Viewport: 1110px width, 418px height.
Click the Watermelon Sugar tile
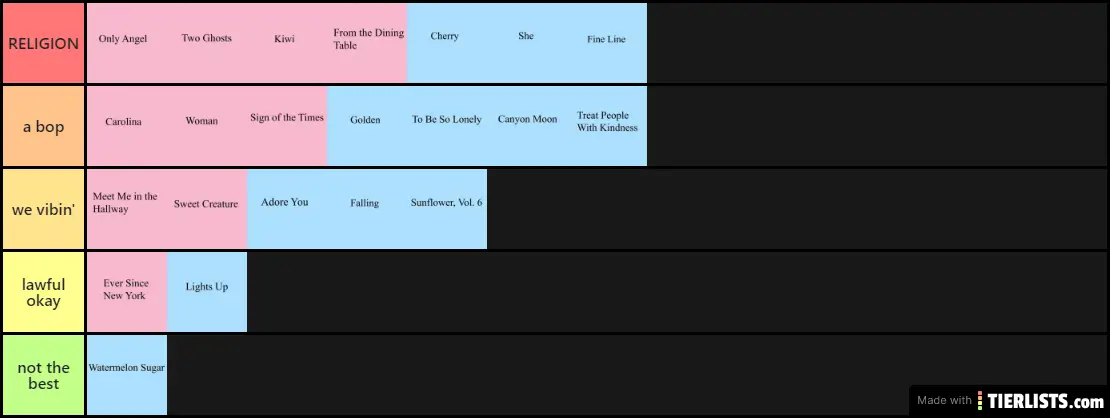pos(127,375)
